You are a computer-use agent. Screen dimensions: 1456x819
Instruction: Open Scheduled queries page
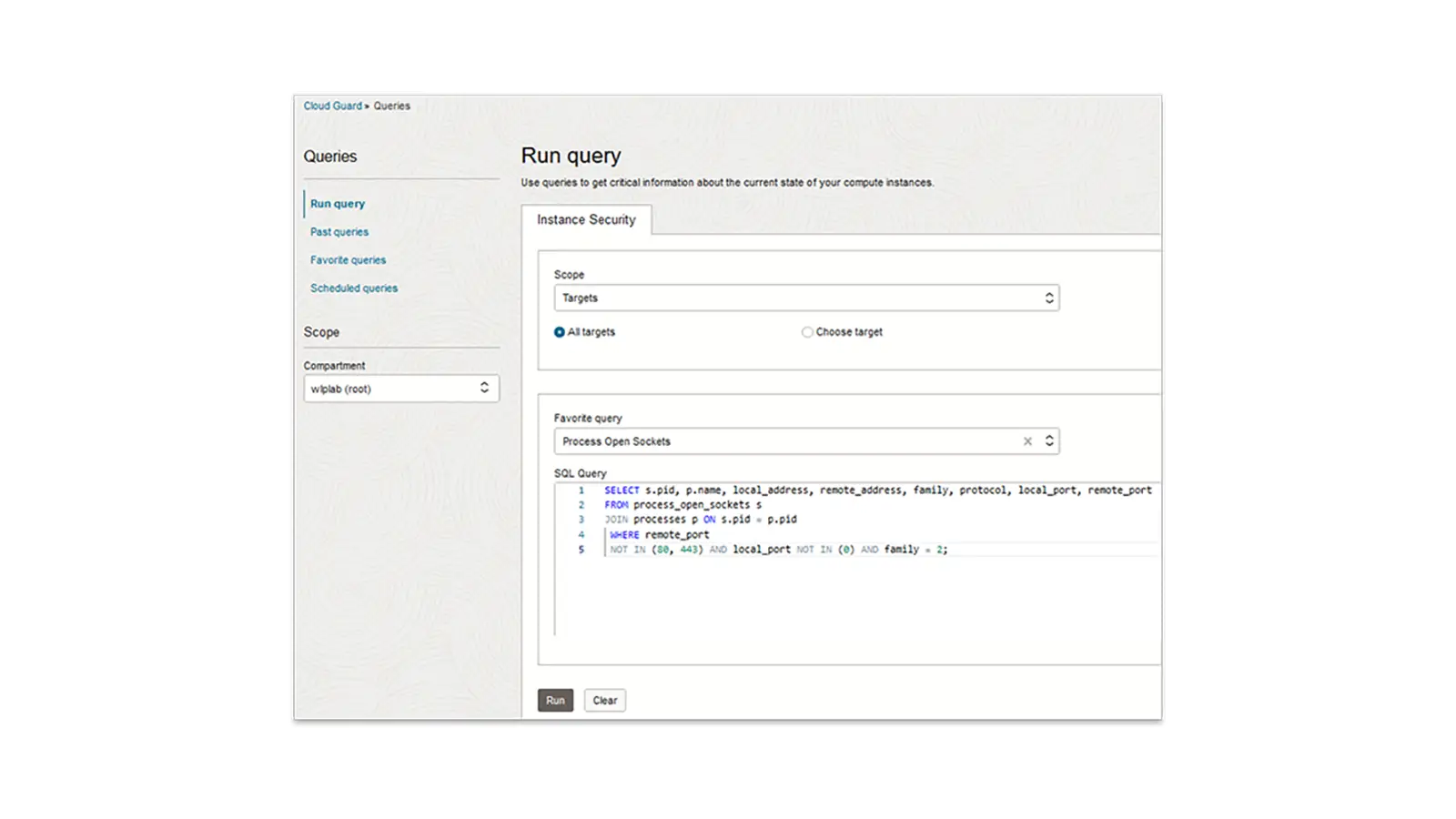[354, 288]
